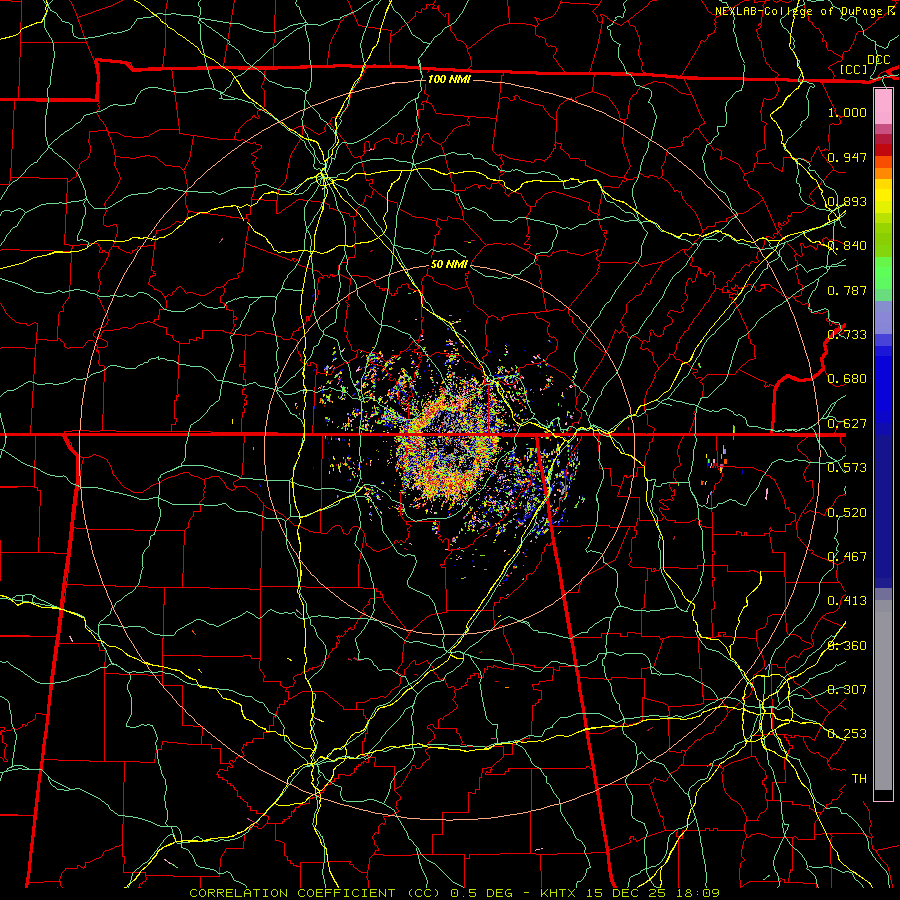900x900 pixels.
Task: Click the 0.840 value on the color scale
Action: [x=847, y=246]
